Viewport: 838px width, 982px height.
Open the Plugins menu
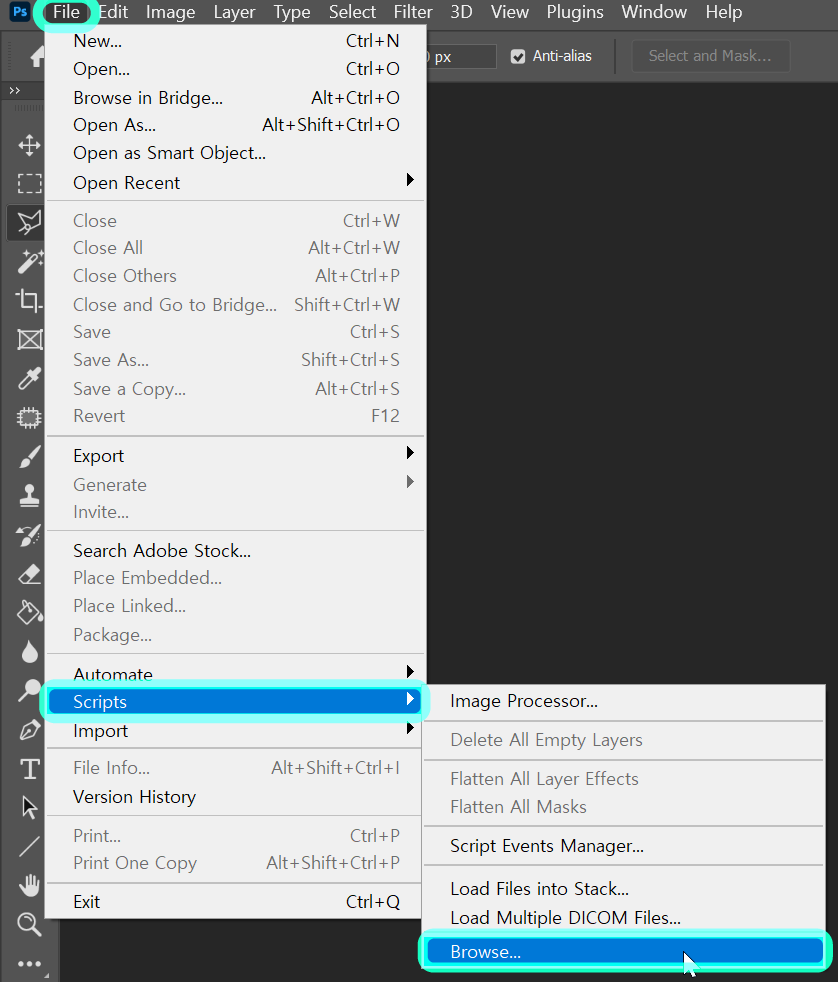pyautogui.click(x=575, y=12)
